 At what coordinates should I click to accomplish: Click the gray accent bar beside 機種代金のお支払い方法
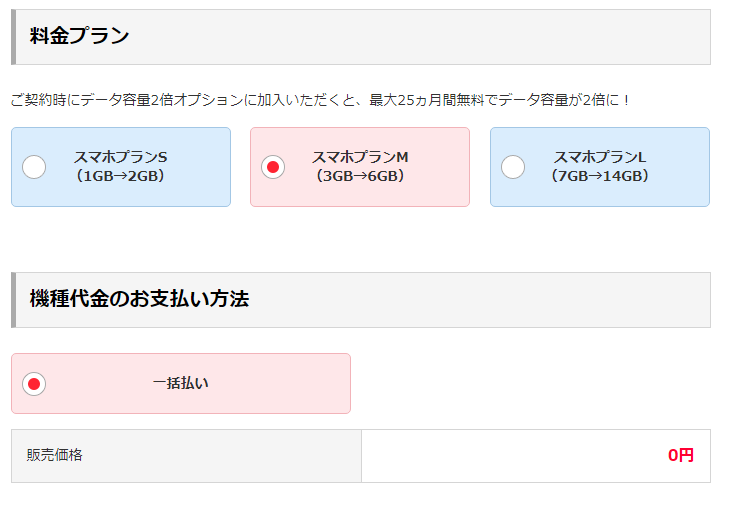pos(14,300)
